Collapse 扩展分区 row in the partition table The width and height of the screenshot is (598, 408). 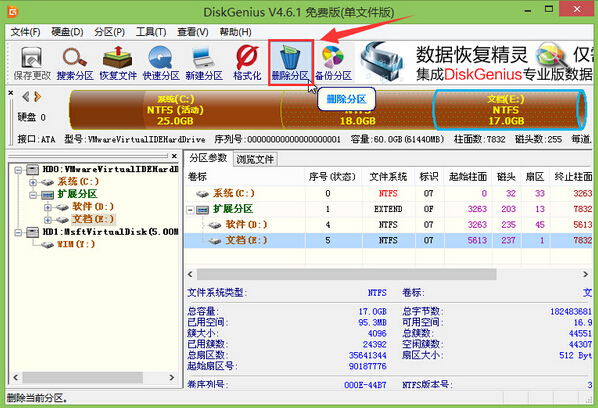pyautogui.click(x=190, y=210)
